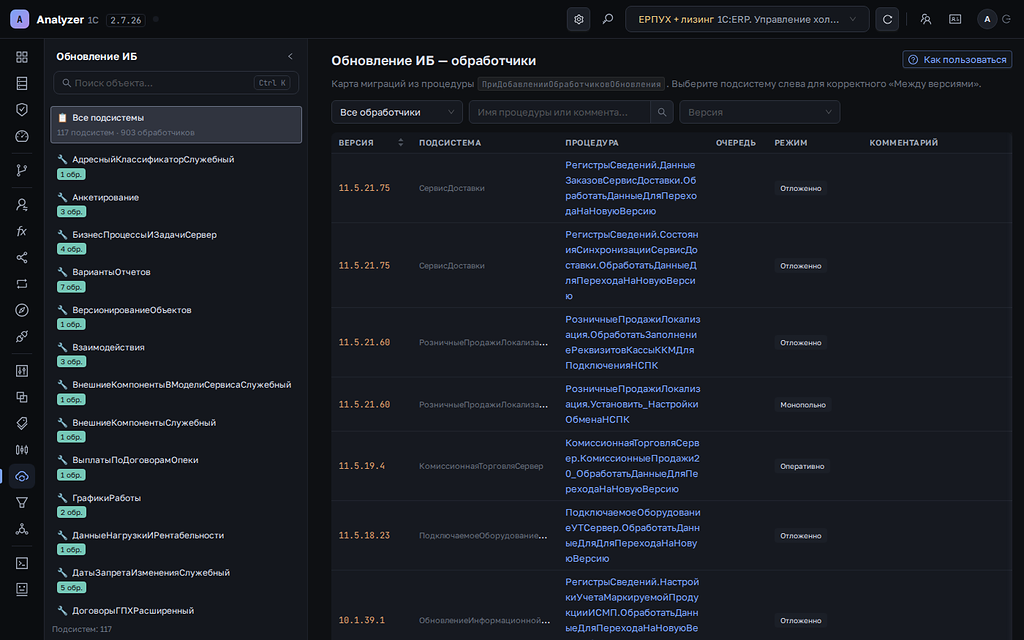Collapse the Обновление ИБ side panel
1024x640 pixels.
(x=291, y=57)
